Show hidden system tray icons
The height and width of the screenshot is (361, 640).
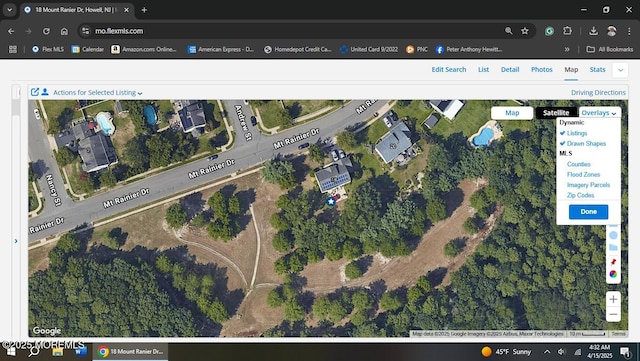[x=547, y=352]
